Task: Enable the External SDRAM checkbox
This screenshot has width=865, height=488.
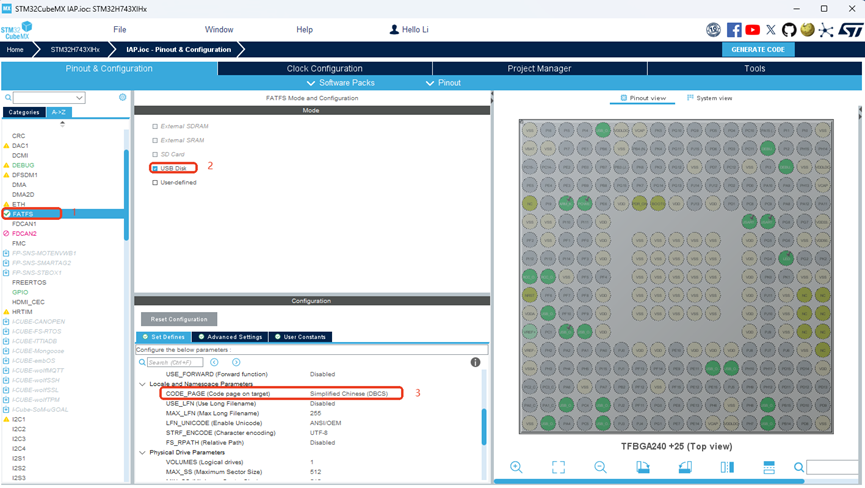Action: tap(155, 126)
